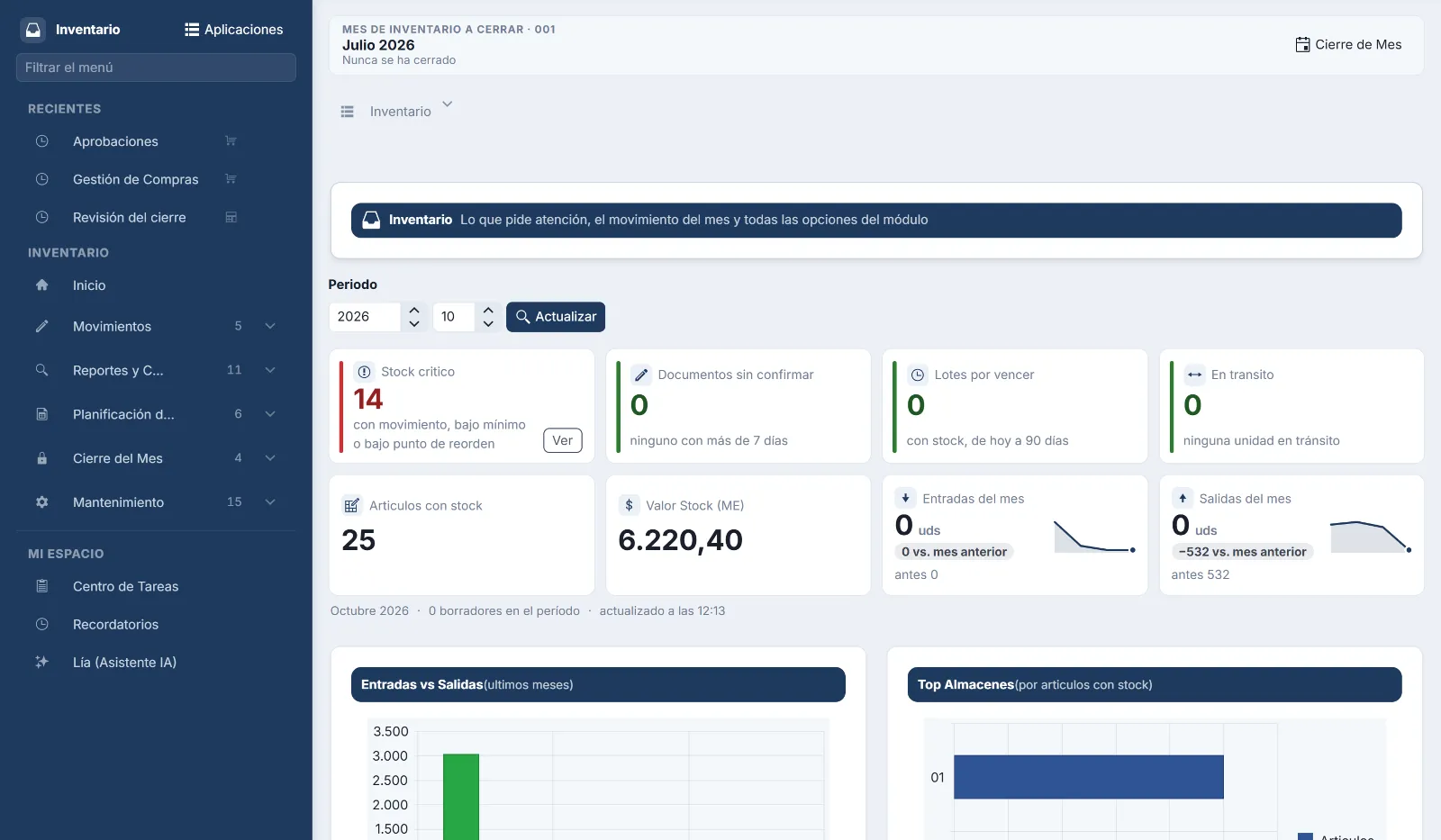The image size is (1441, 840).
Task: Expand the Mantenimiento chevron
Action: 270,502
